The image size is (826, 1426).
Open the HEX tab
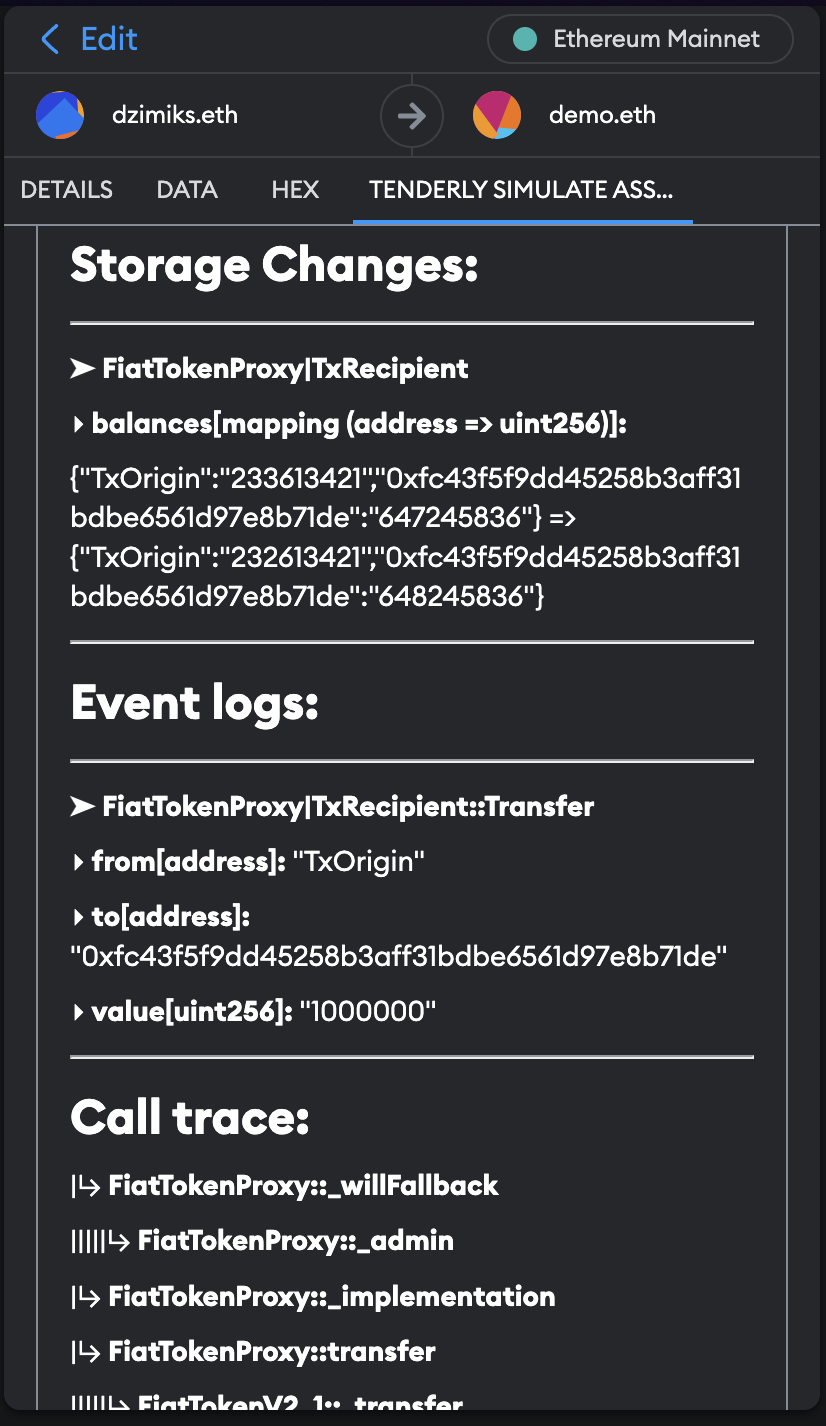click(294, 190)
